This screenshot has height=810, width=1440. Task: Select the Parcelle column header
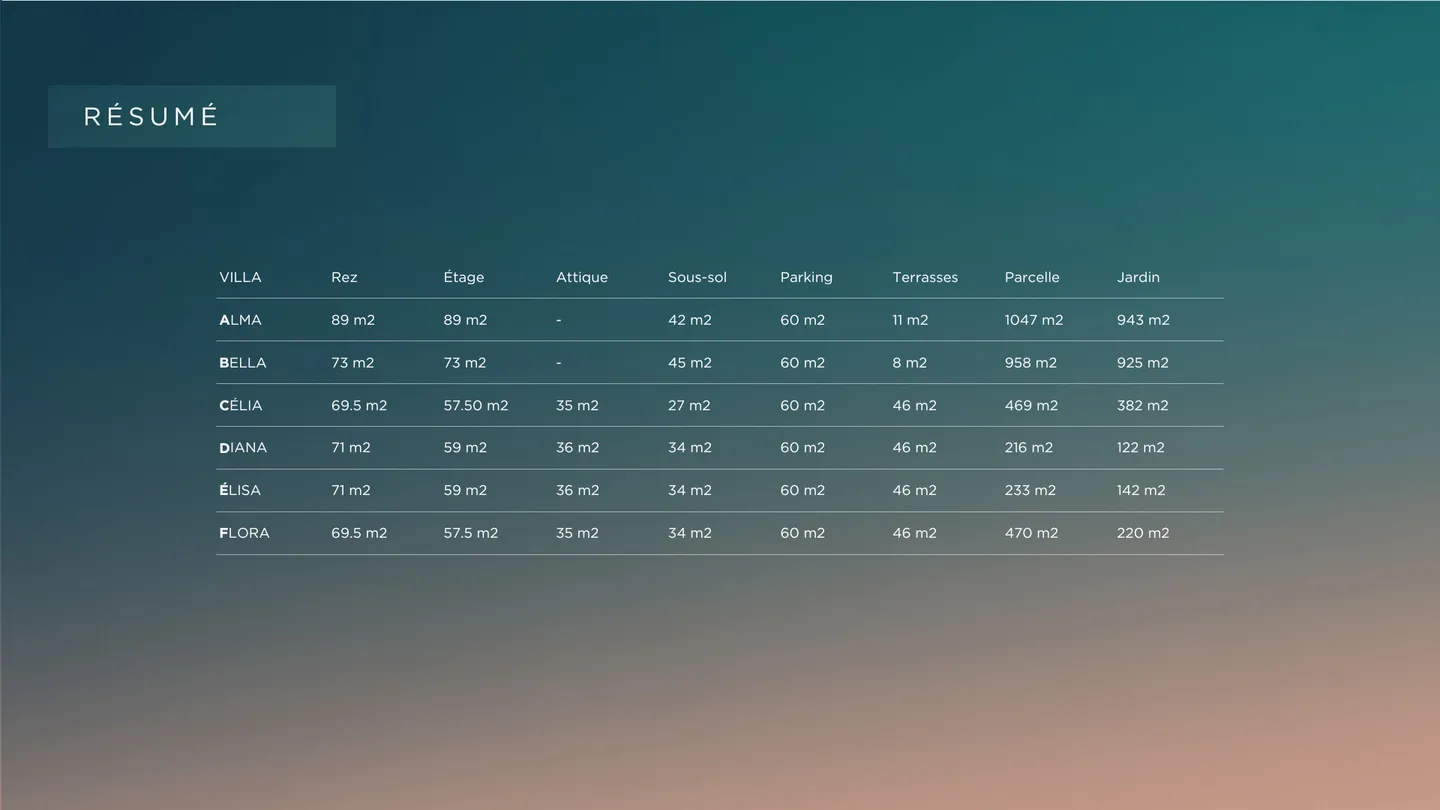click(1032, 277)
